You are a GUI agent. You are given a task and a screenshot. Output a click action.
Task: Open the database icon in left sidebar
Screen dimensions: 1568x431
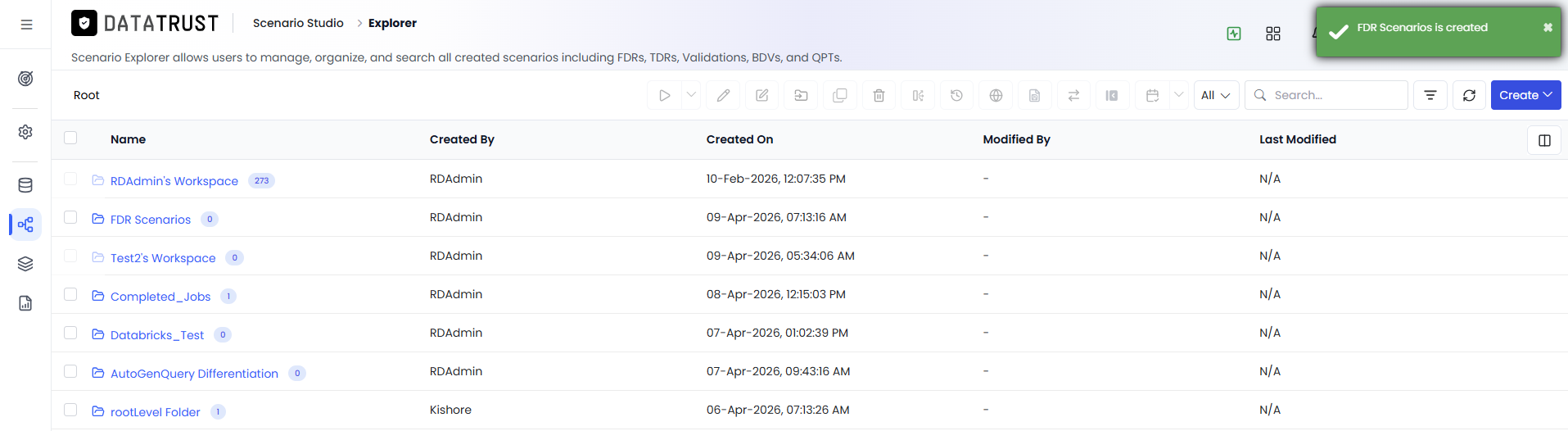[x=25, y=185]
